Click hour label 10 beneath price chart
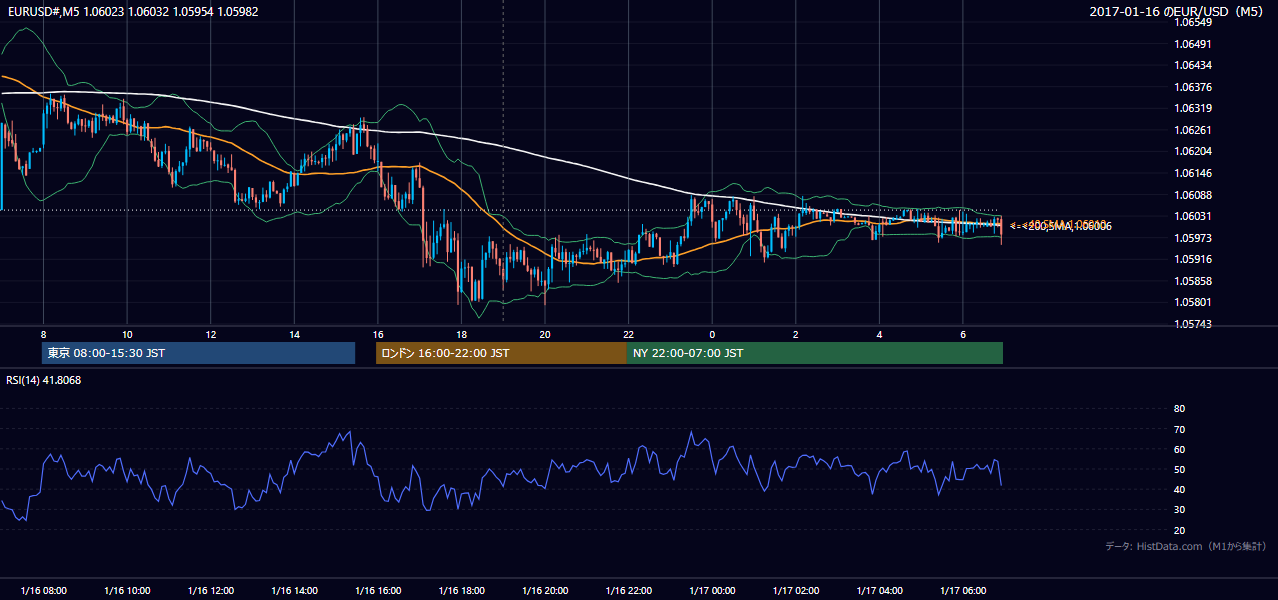 point(127,334)
